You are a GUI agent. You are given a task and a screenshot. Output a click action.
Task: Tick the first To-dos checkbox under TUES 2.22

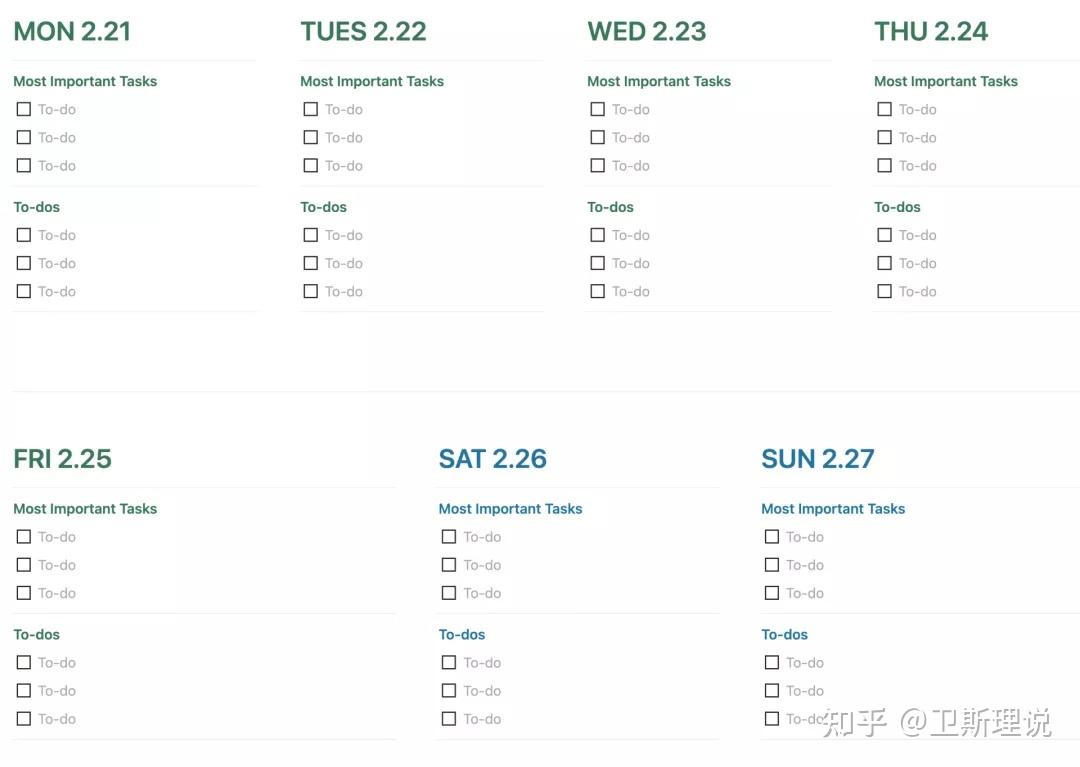(x=311, y=235)
